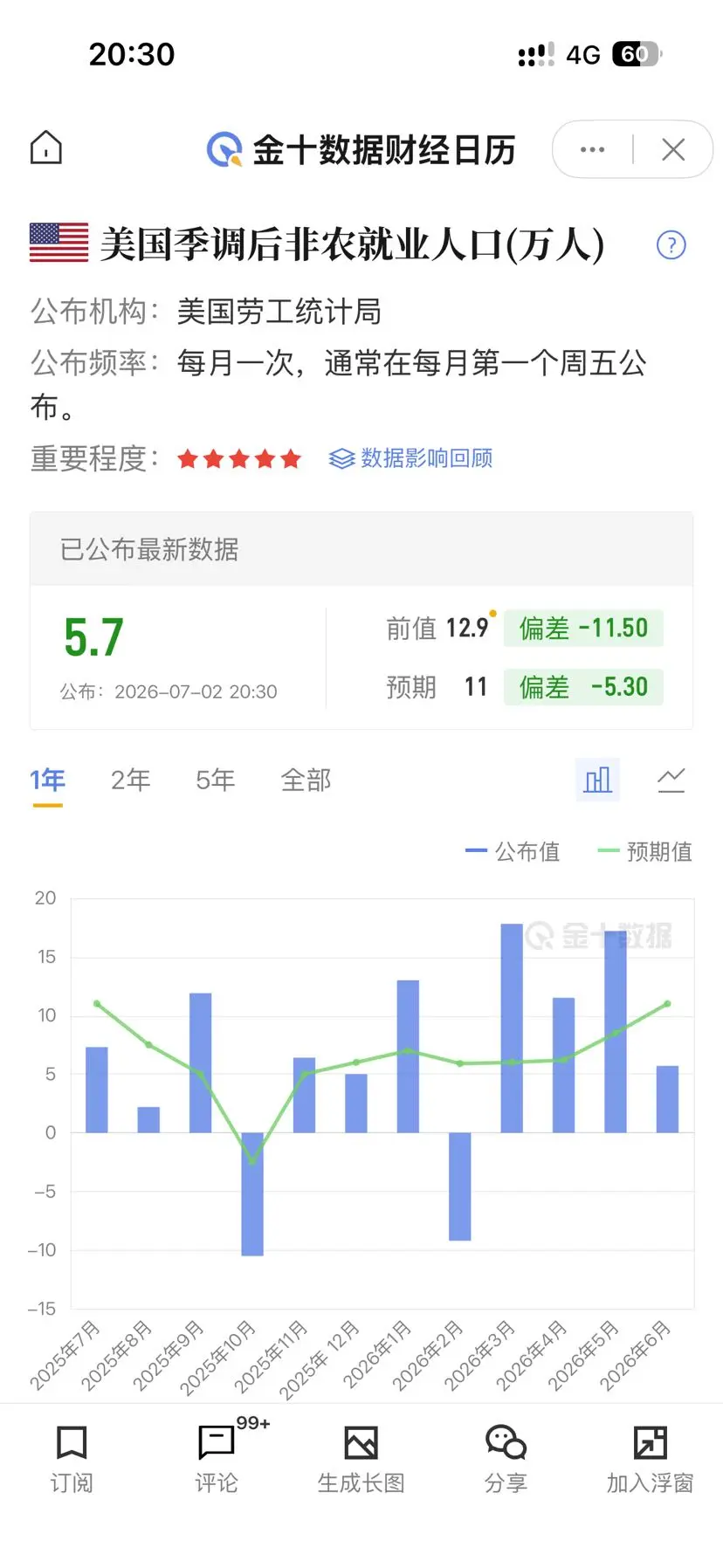Open 数据影响回顾 link

pyautogui.click(x=410, y=458)
